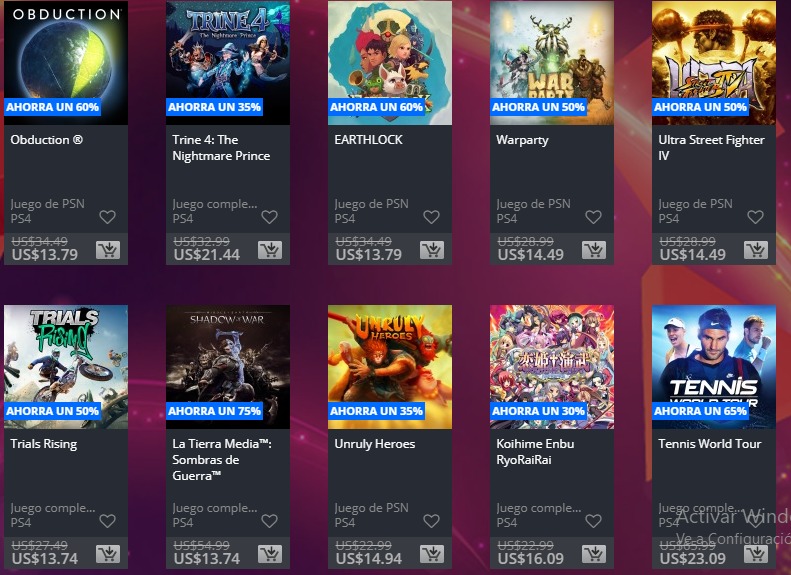The image size is (791, 575).
Task: Select the EARTHLOCK game title
Action: pos(368,140)
